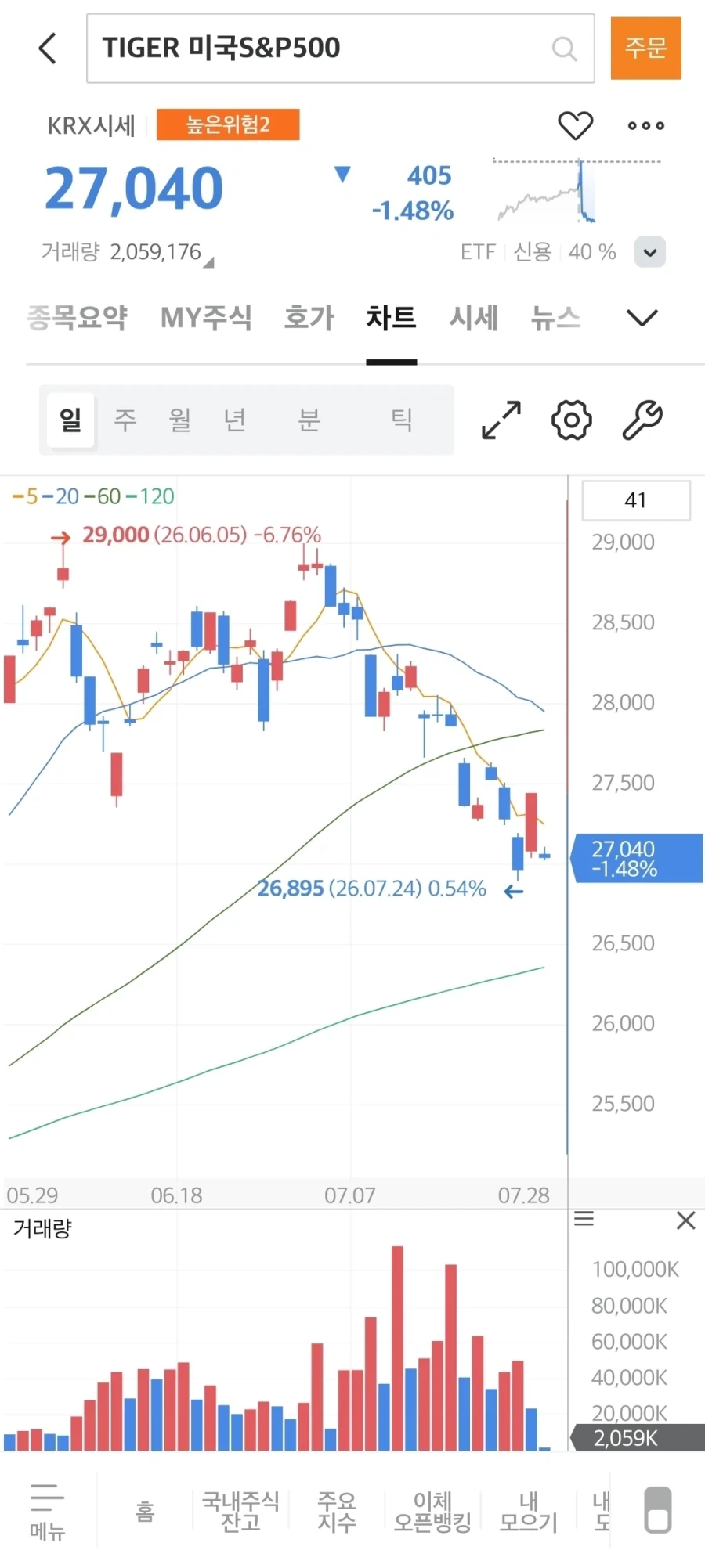Switch to the 호가 tab
Image resolution: width=705 pixels, height=1568 pixels.
coord(309,318)
